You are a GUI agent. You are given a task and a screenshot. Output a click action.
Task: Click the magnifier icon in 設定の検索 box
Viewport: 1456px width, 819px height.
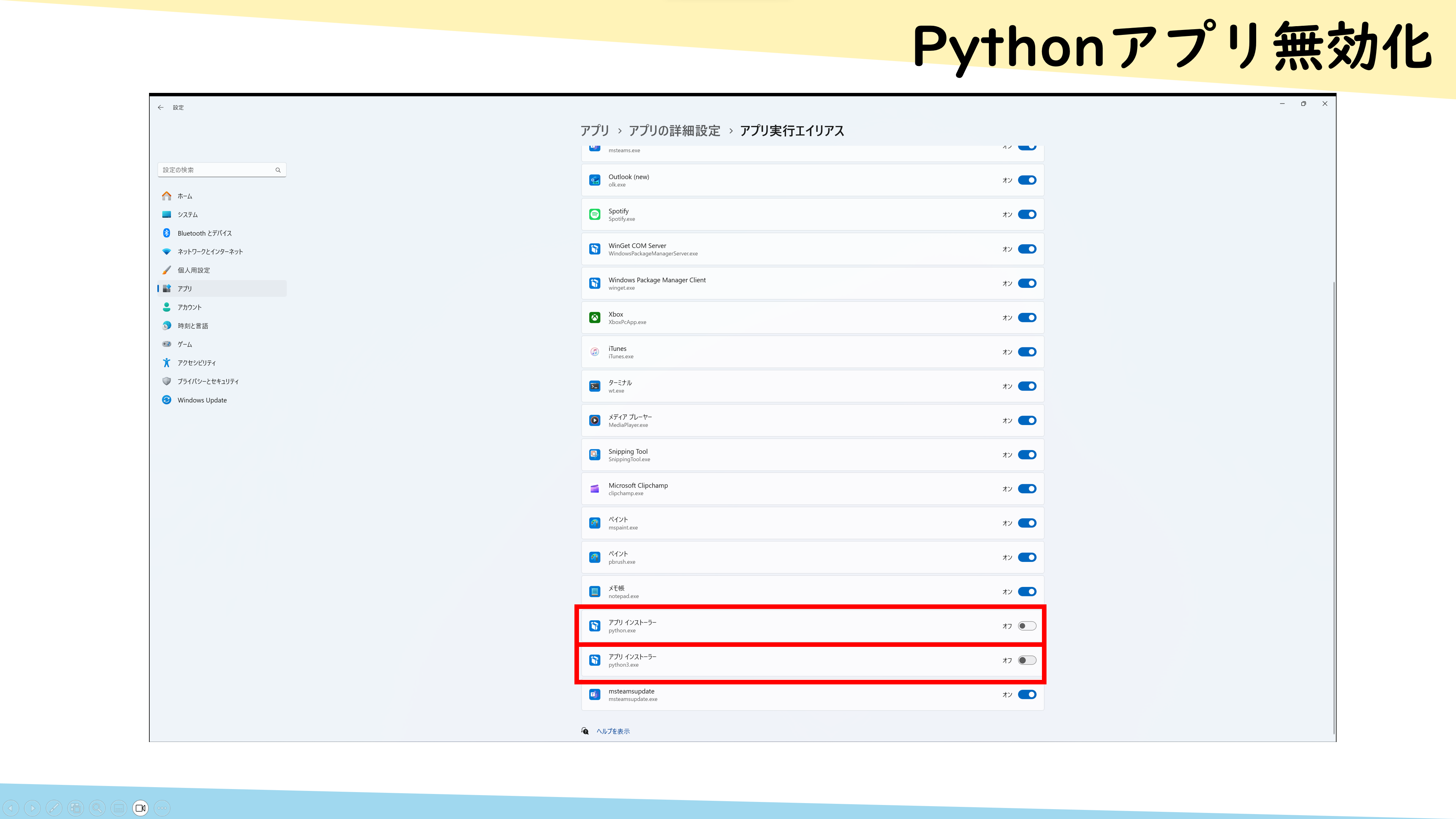pos(278,170)
